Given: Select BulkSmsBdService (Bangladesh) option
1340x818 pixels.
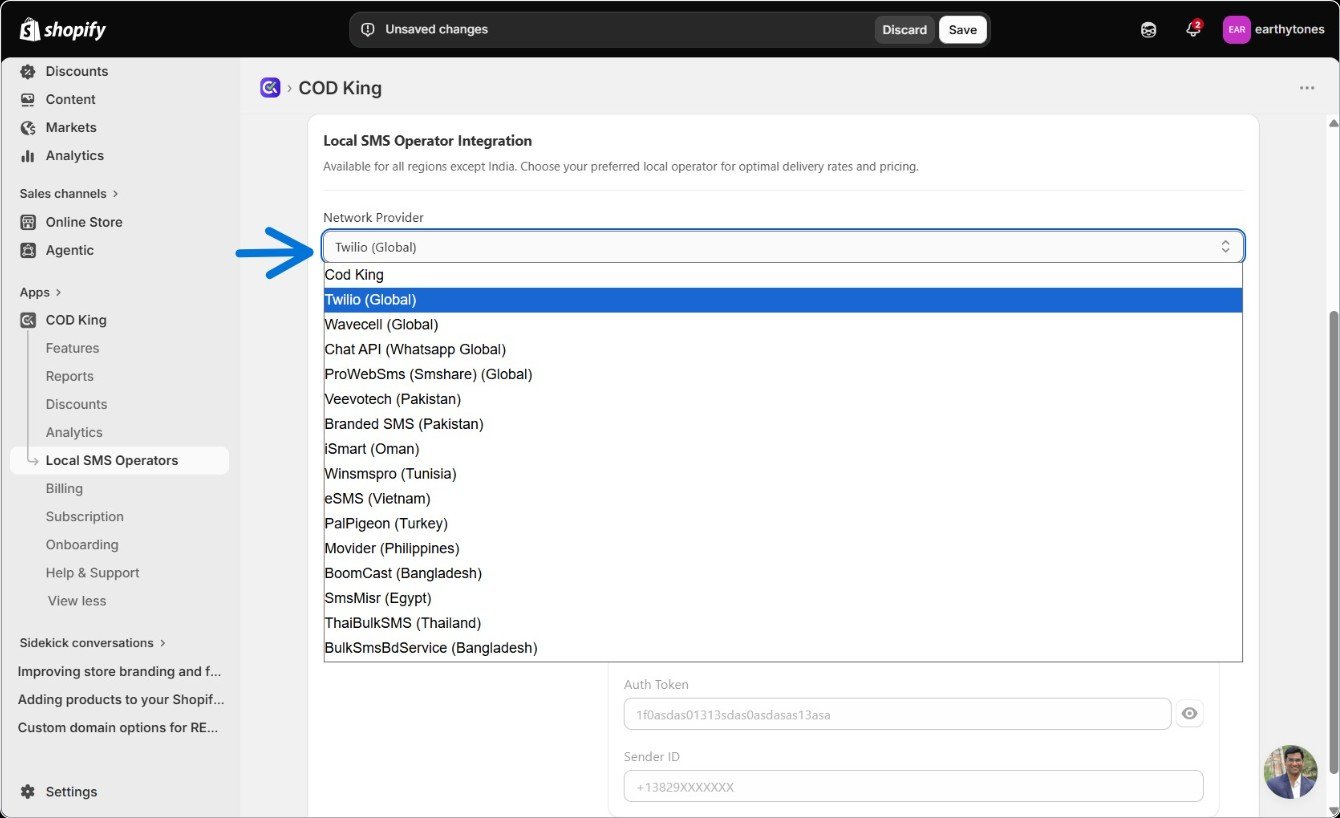Looking at the screenshot, I should [x=783, y=648].
